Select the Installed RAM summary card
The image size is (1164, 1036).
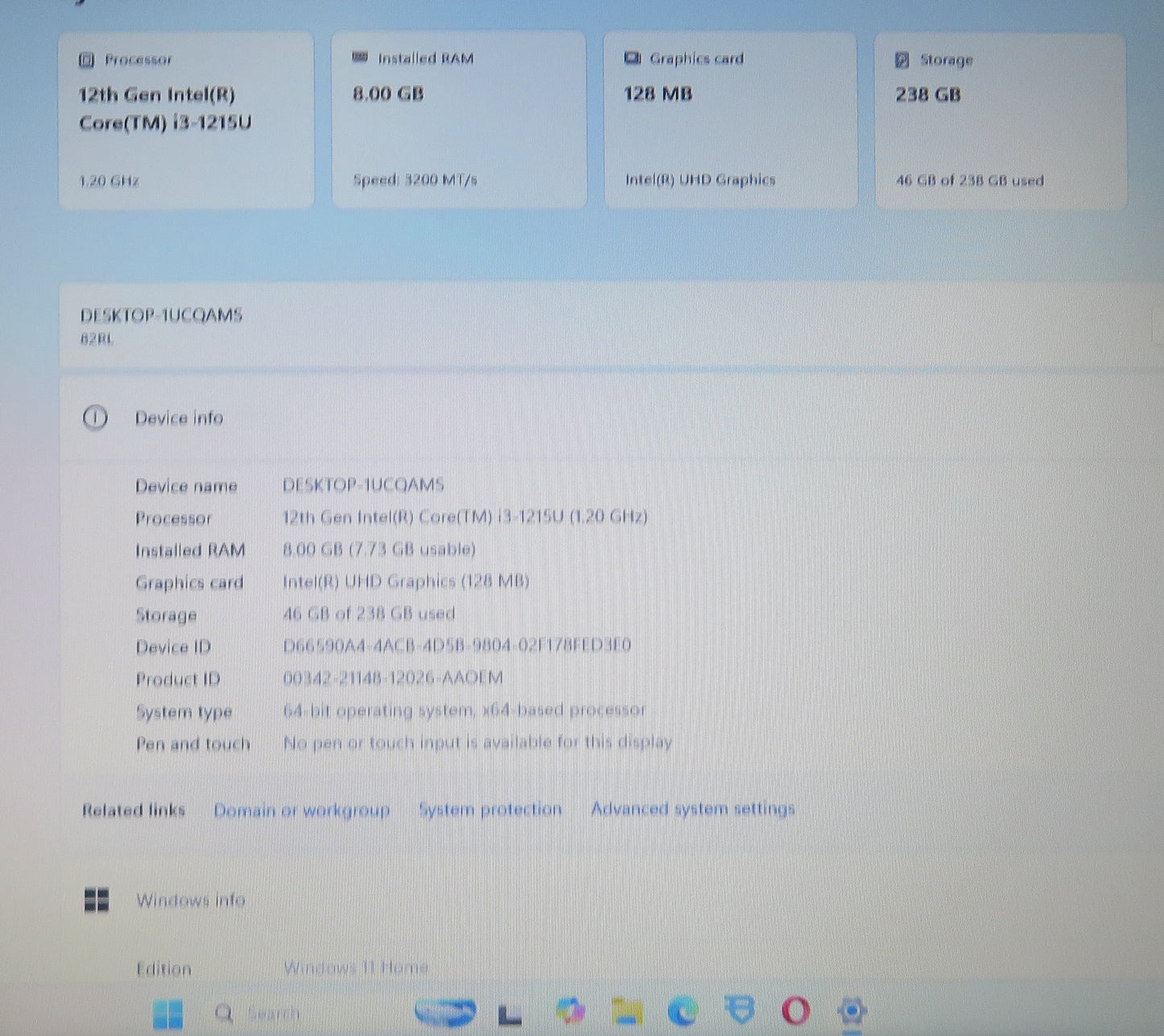[458, 120]
